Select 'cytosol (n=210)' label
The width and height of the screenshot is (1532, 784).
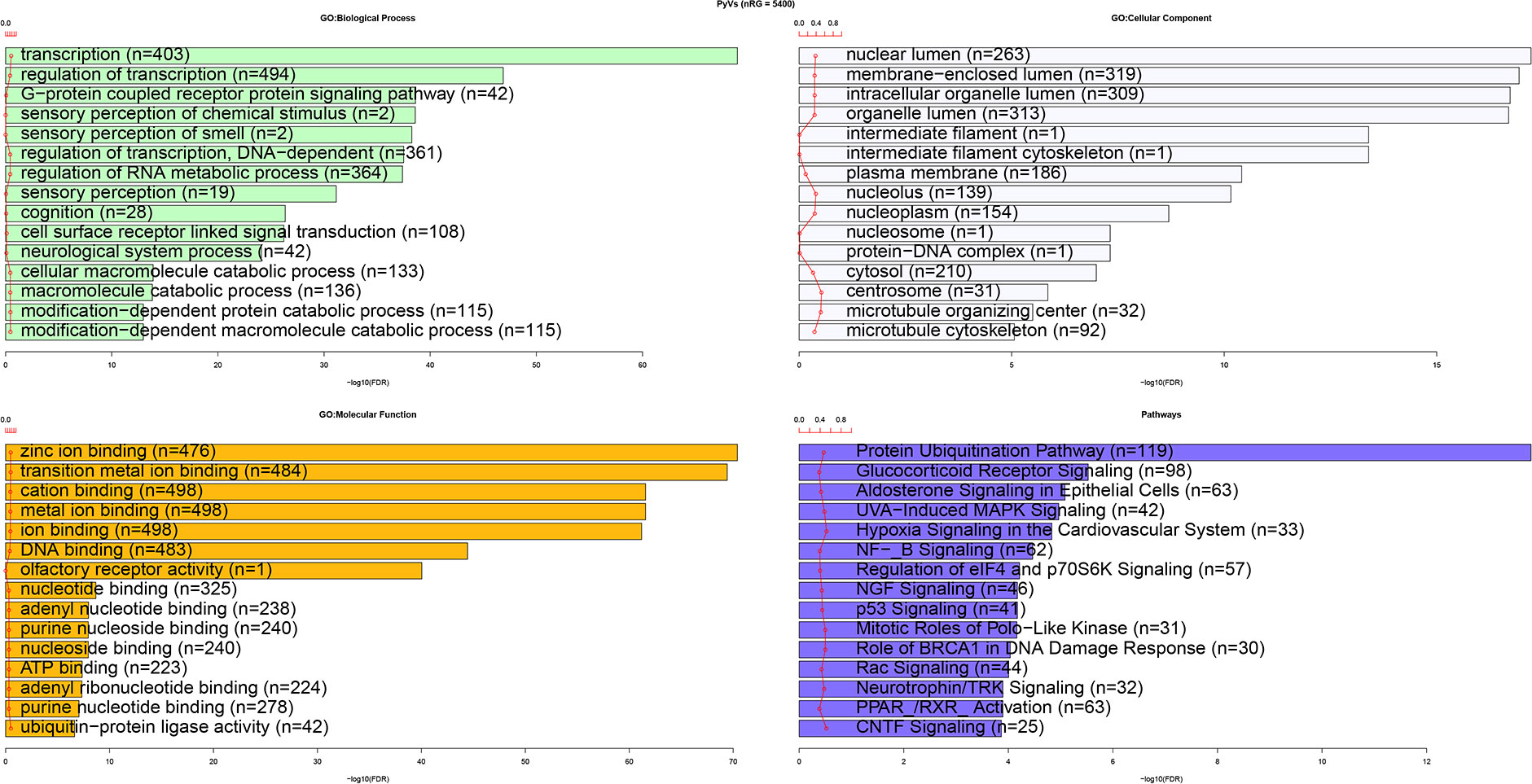click(x=909, y=271)
